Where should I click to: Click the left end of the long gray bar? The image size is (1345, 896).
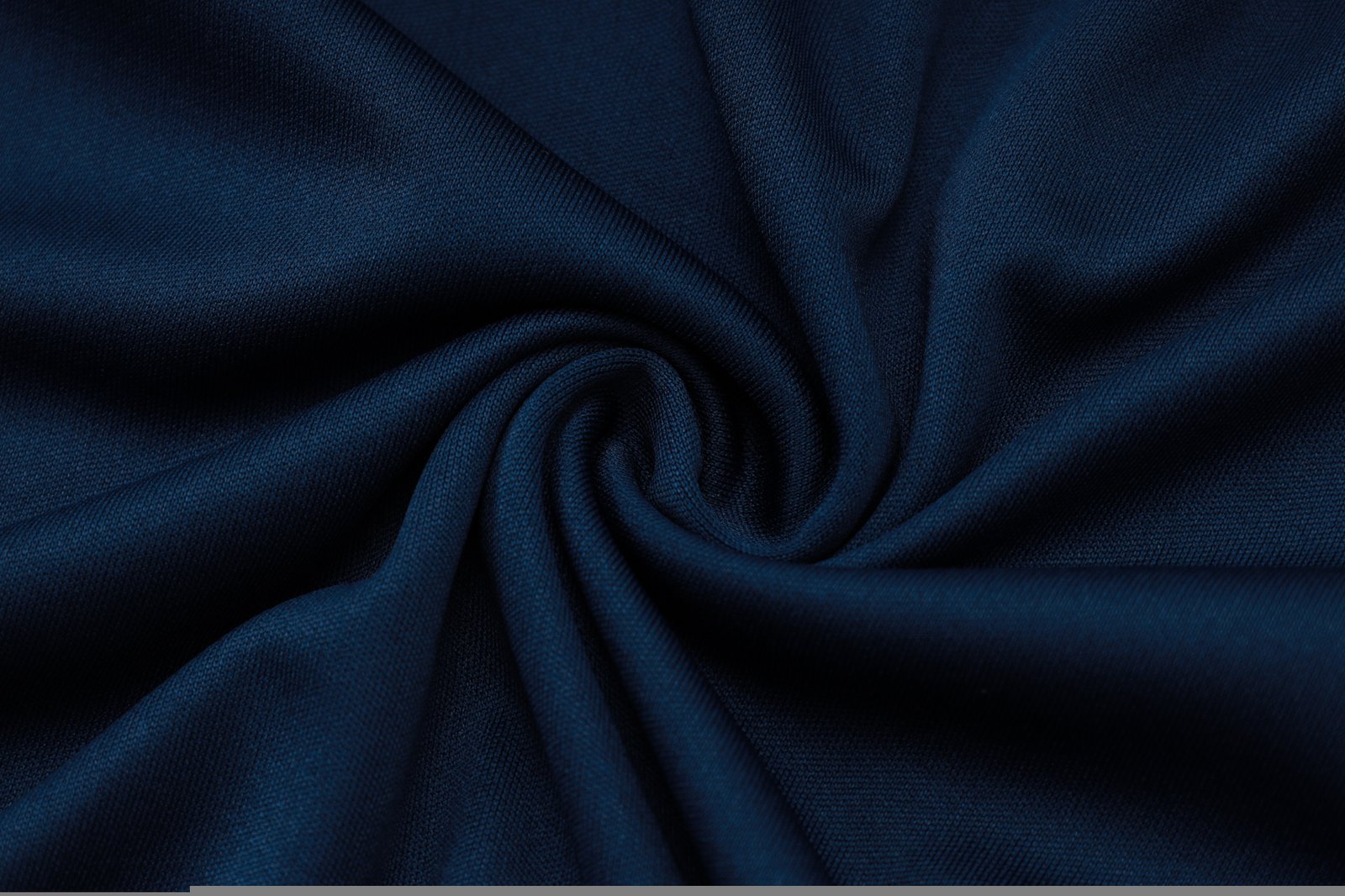pyautogui.click(x=195, y=890)
